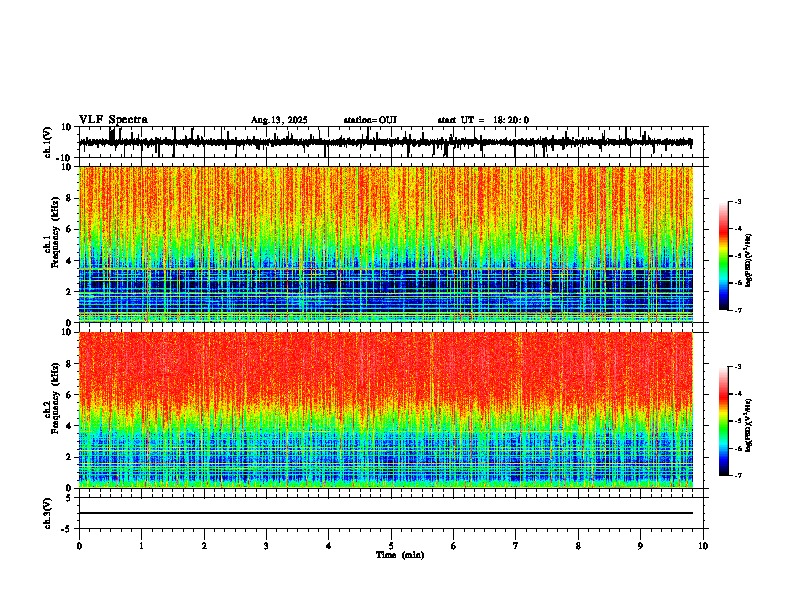Viewport: 792px width, 612px height.
Task: Click the flat ch.3 signal line
Action: tap(386, 513)
